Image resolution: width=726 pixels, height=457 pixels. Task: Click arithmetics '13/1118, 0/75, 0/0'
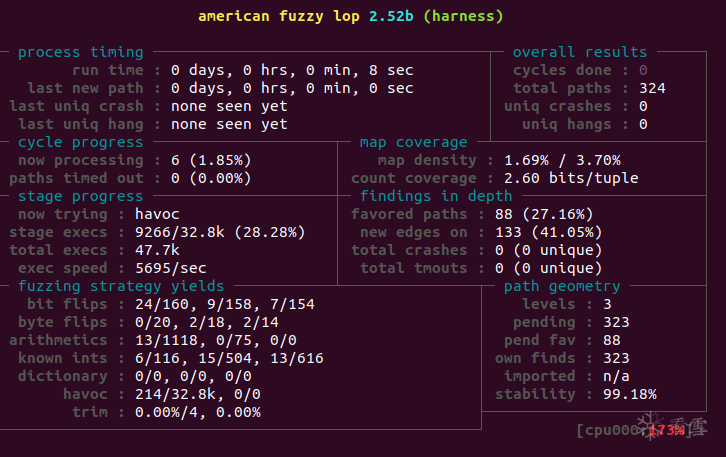click(216, 341)
